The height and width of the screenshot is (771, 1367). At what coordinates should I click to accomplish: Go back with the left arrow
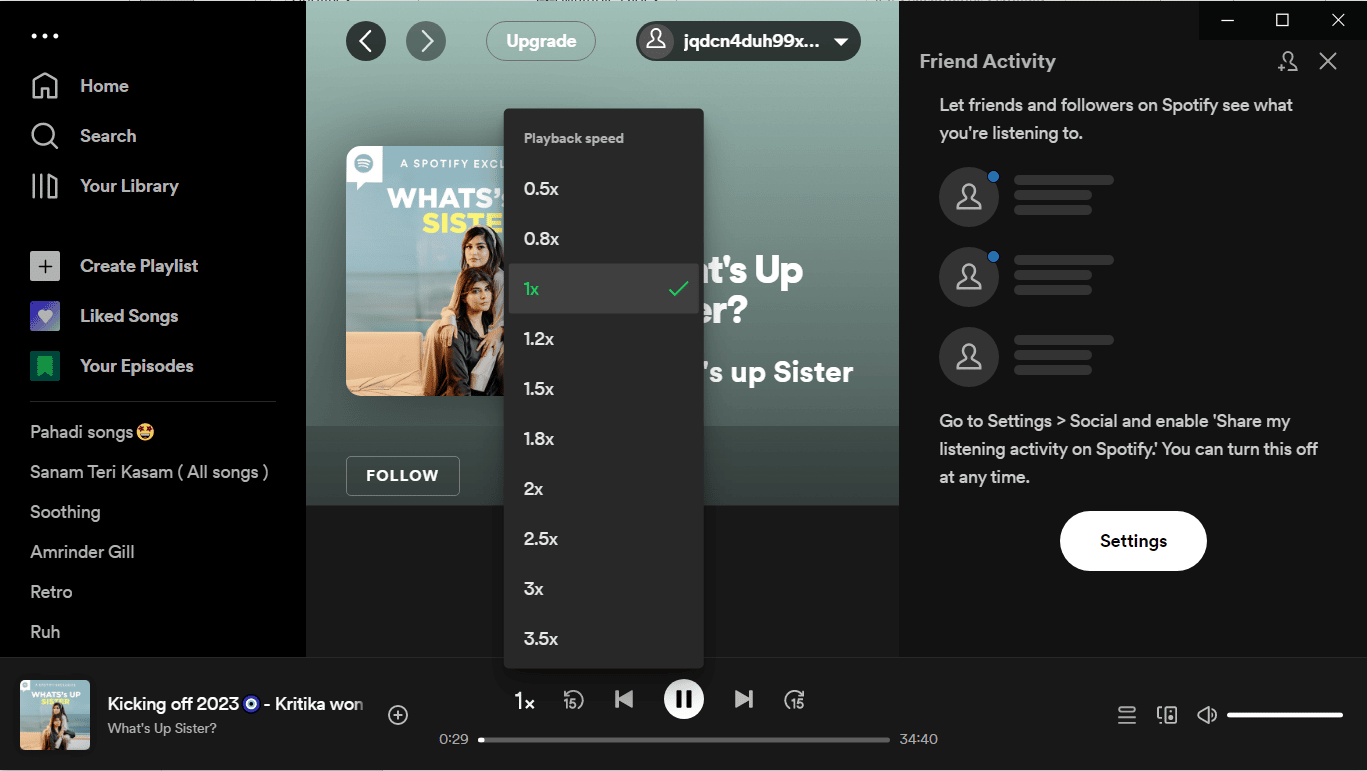[x=366, y=41]
